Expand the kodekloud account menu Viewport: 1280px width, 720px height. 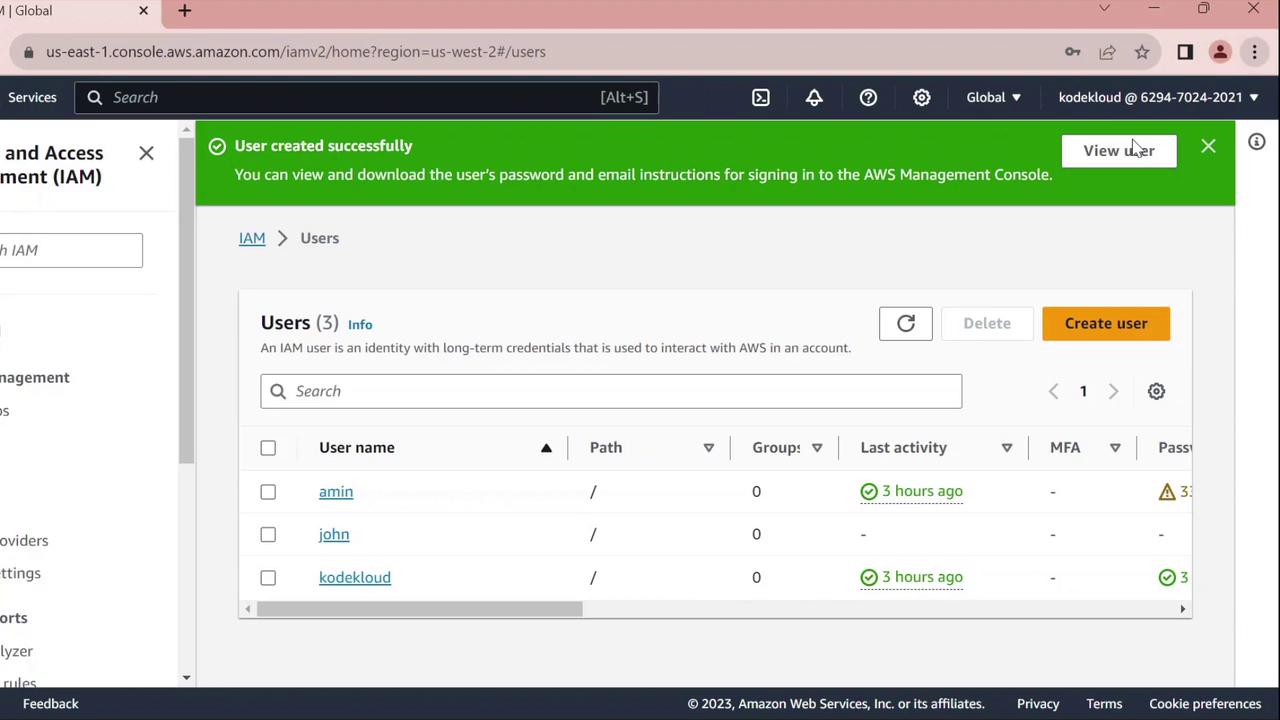click(1158, 97)
